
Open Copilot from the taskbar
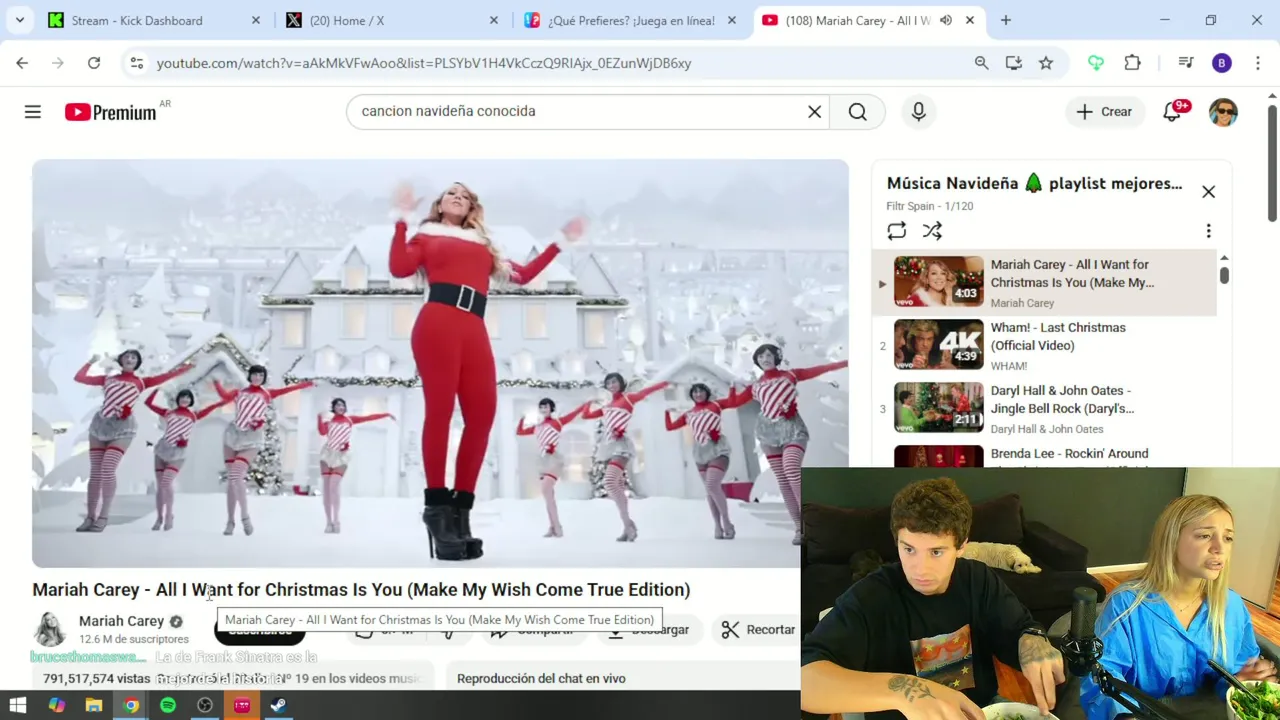pyautogui.click(x=56, y=706)
